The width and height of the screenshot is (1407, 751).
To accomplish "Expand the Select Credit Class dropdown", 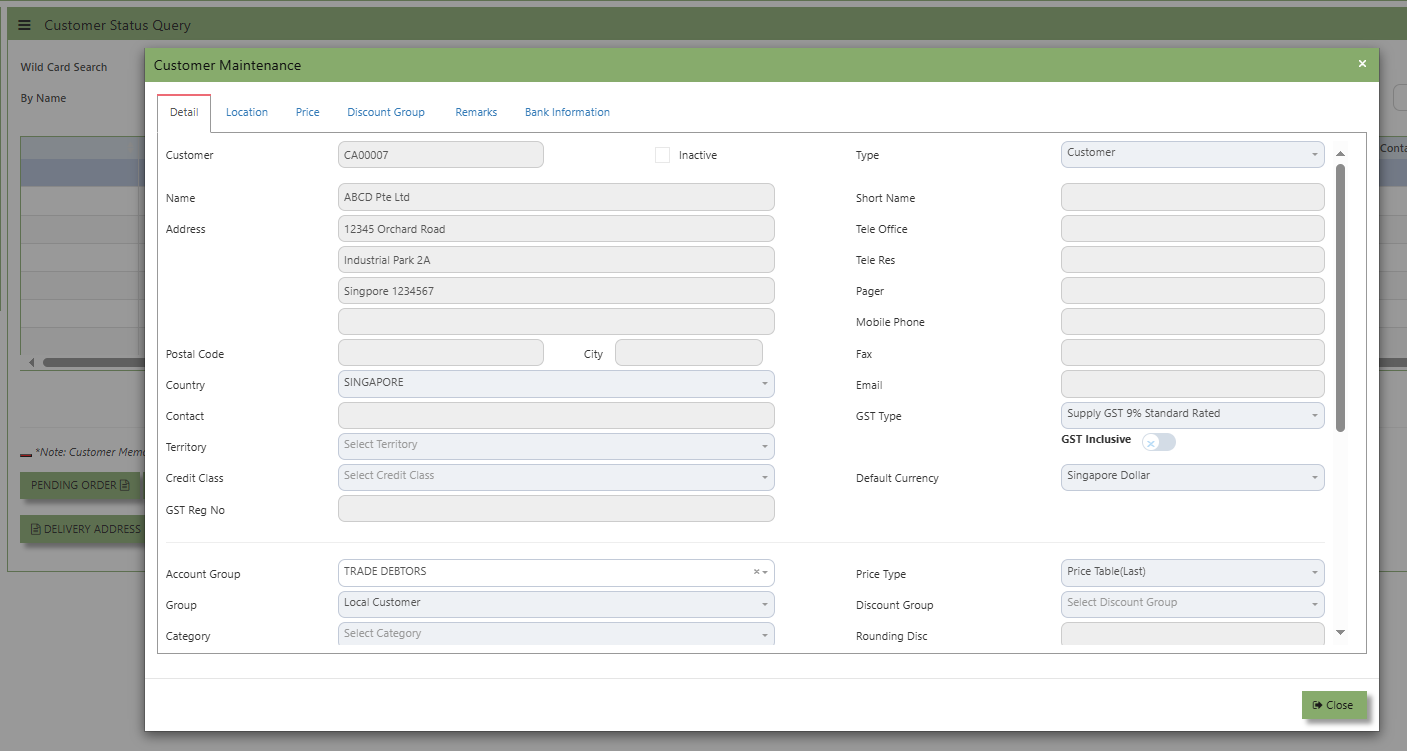I will (556, 477).
